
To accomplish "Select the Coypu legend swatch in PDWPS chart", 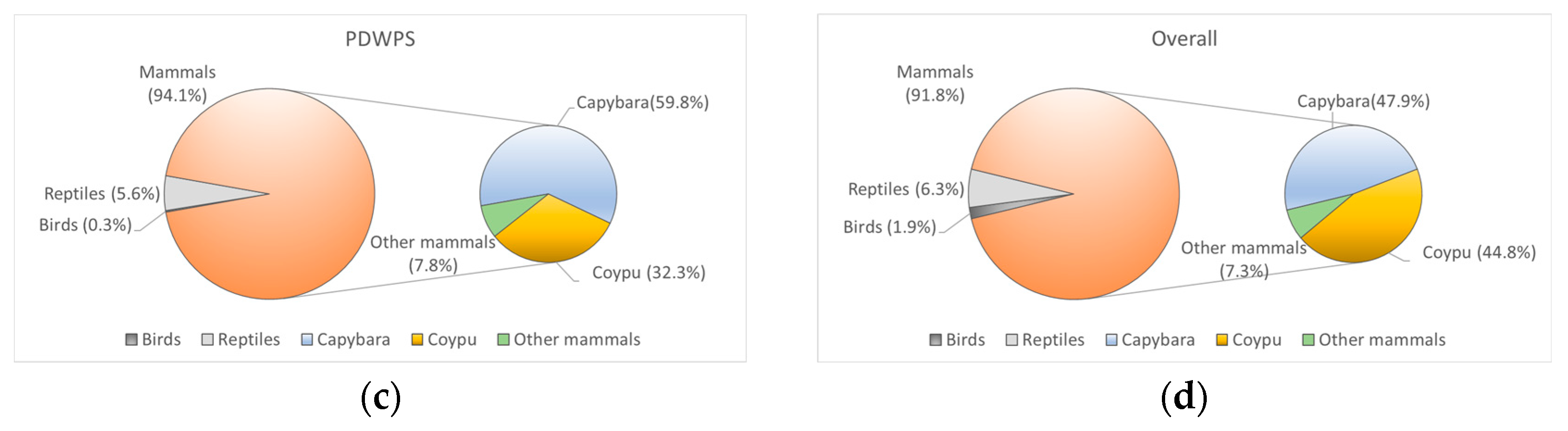I will 417,339.
